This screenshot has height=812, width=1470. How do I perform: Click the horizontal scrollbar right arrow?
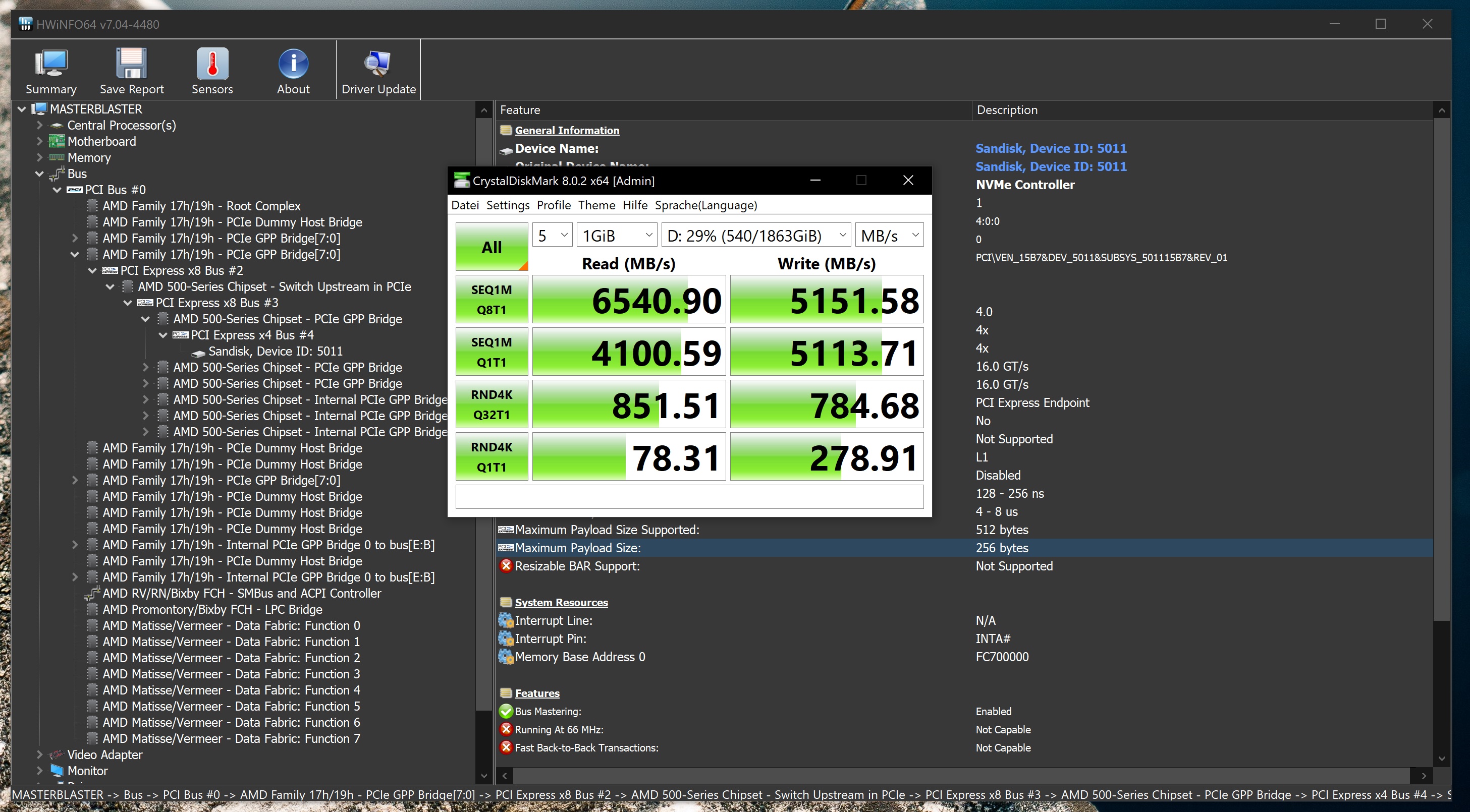tap(1424, 776)
